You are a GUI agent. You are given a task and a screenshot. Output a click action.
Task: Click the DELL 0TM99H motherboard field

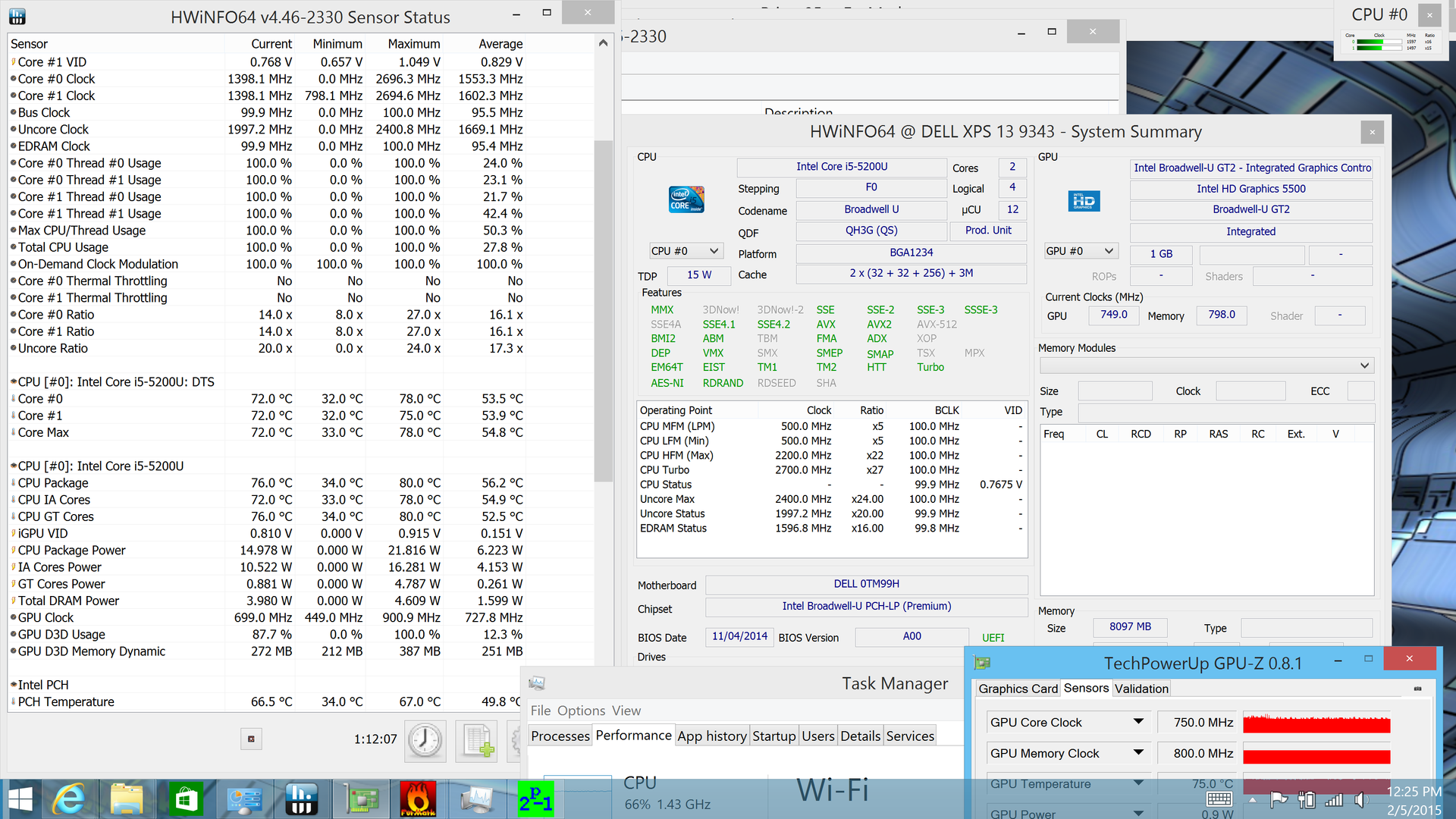[866, 584]
